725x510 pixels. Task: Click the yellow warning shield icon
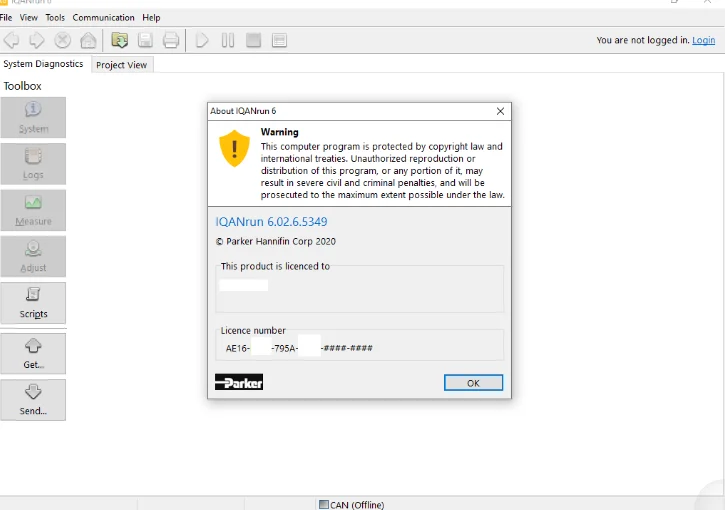(x=234, y=148)
